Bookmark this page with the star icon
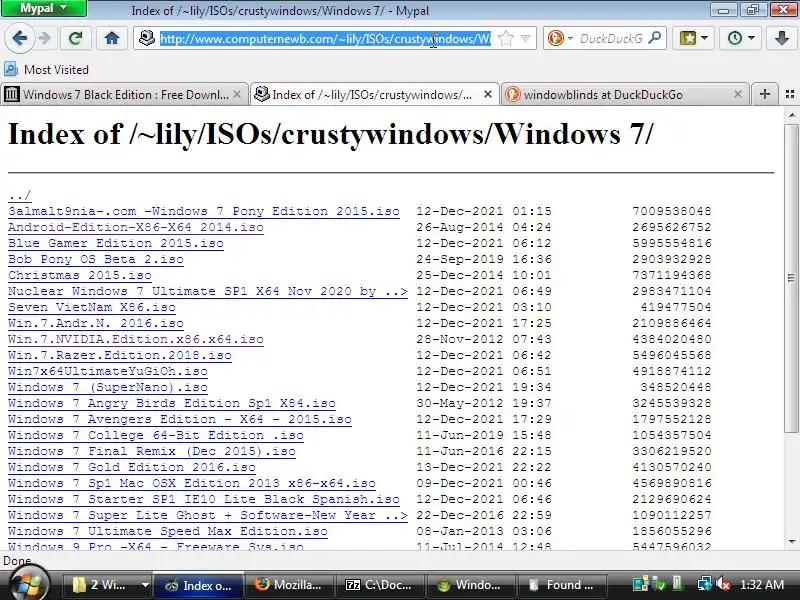Viewport: 800px width, 600px height. click(505, 38)
